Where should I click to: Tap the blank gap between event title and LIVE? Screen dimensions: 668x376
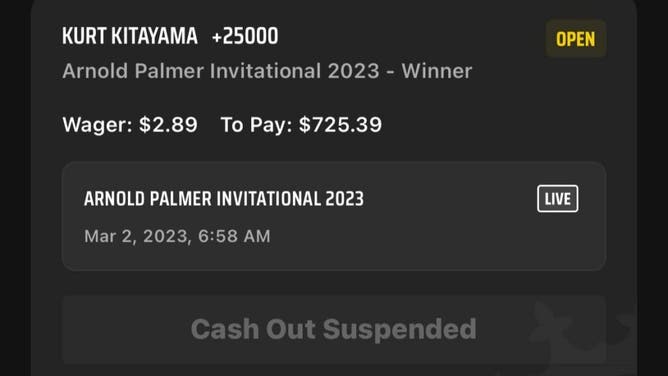click(x=449, y=199)
